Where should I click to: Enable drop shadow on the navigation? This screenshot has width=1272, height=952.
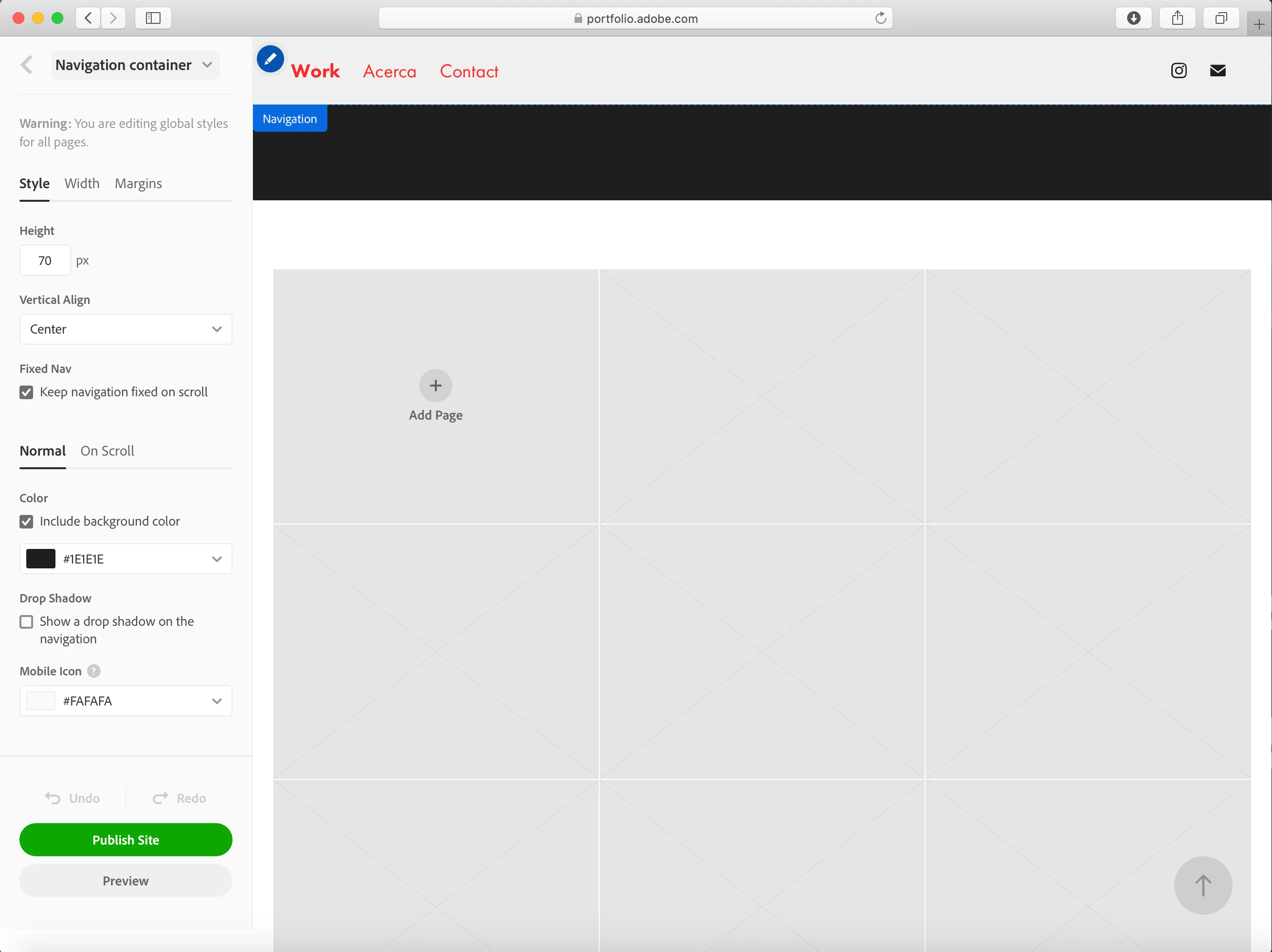[26, 621]
